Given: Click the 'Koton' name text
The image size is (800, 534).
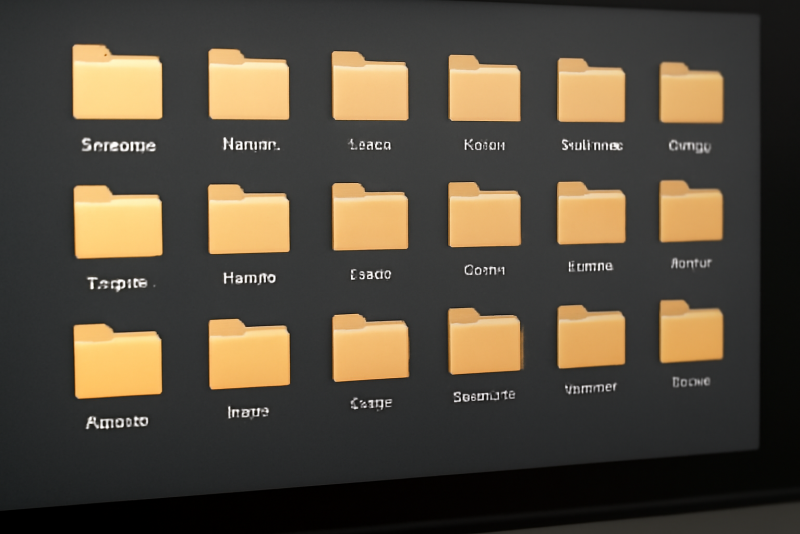Looking at the screenshot, I should pos(484,145).
